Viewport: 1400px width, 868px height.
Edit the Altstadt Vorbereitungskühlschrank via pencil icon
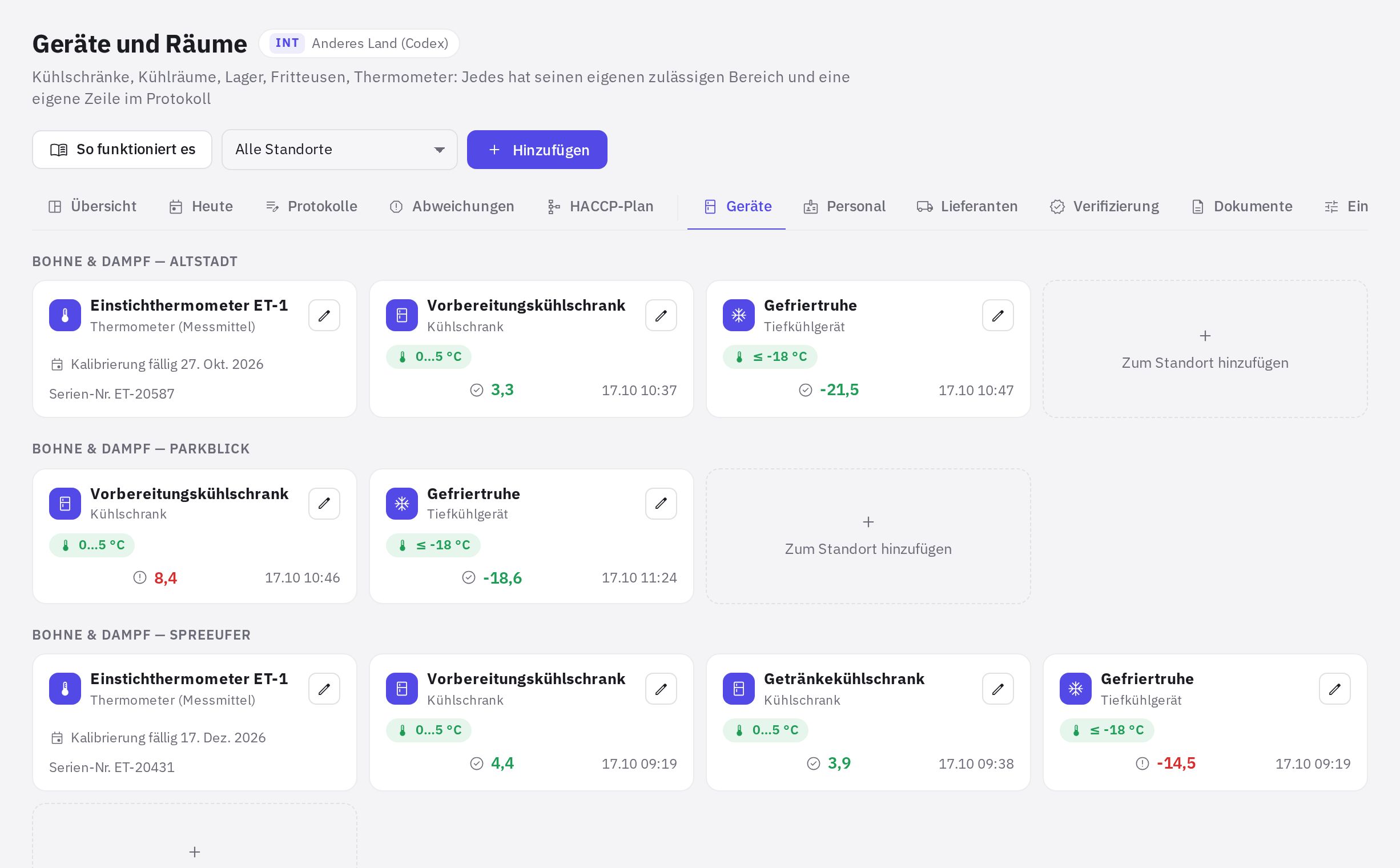coord(661,315)
